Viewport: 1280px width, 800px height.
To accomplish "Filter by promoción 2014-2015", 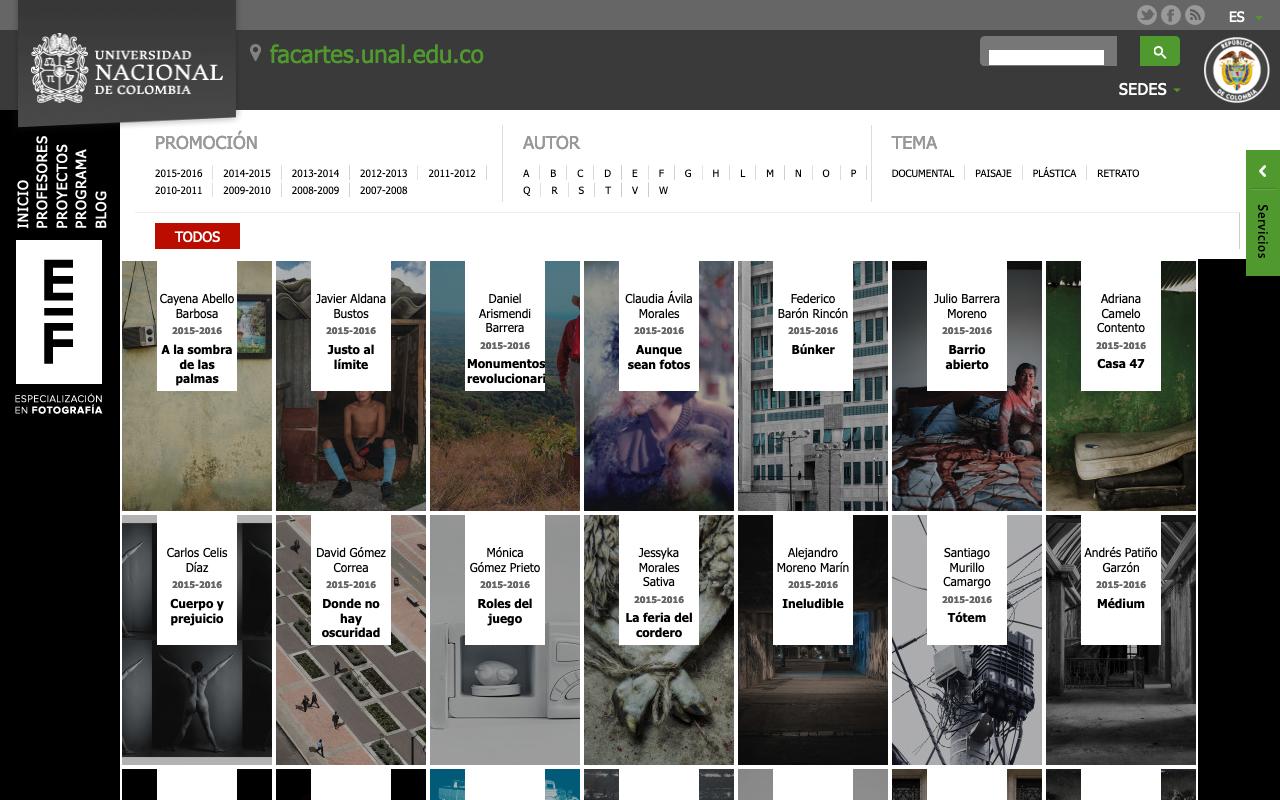I will pos(246,173).
